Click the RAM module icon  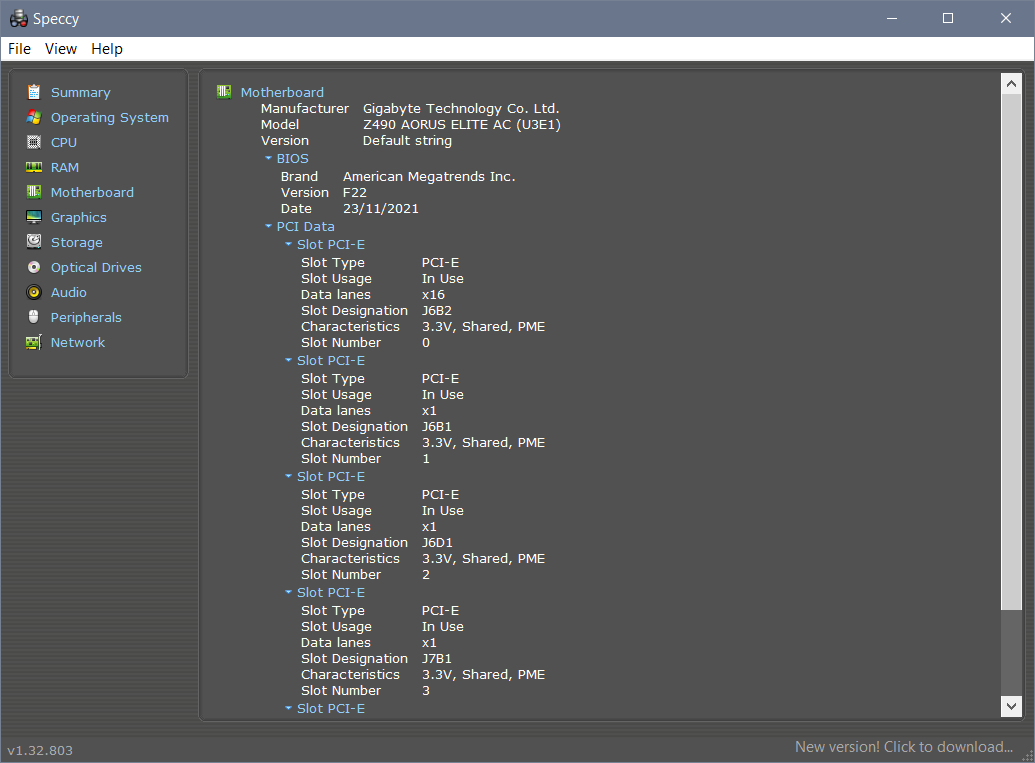click(x=34, y=167)
